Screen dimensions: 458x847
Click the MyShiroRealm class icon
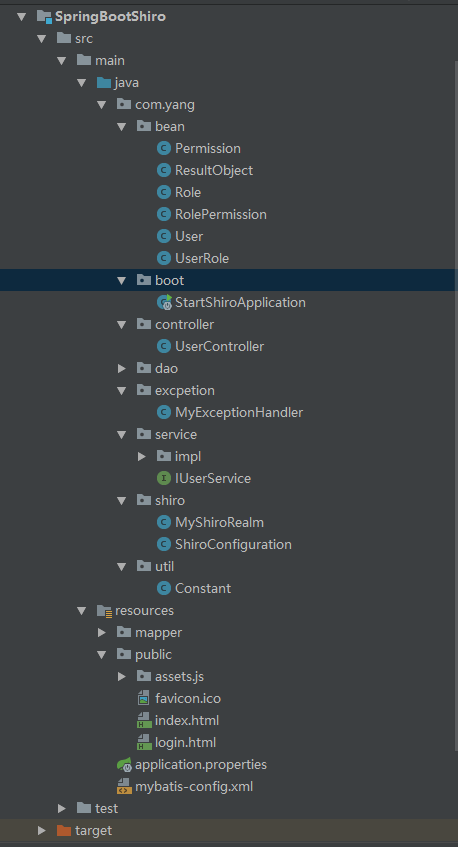click(164, 522)
